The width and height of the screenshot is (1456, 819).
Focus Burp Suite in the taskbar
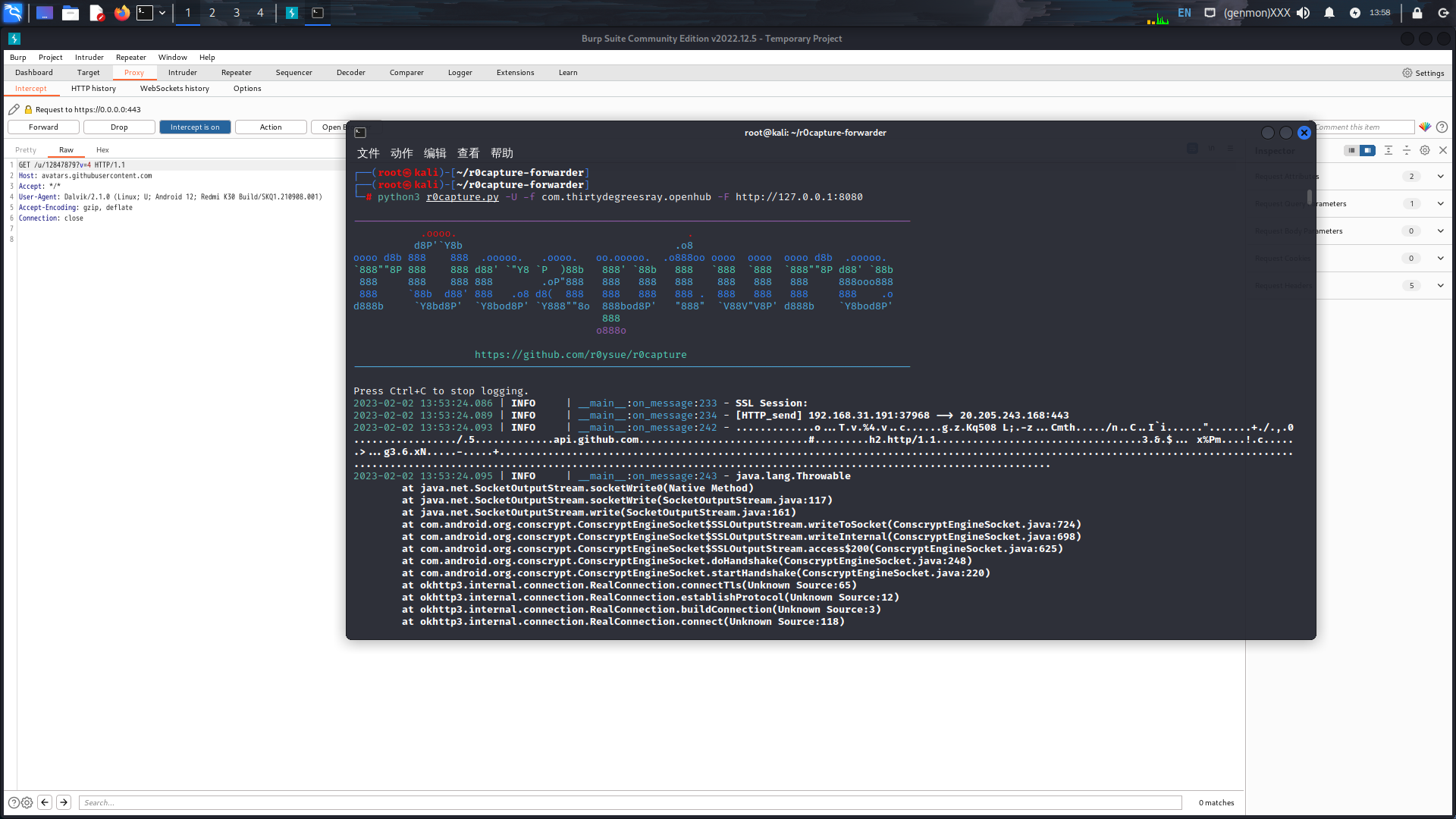292,13
